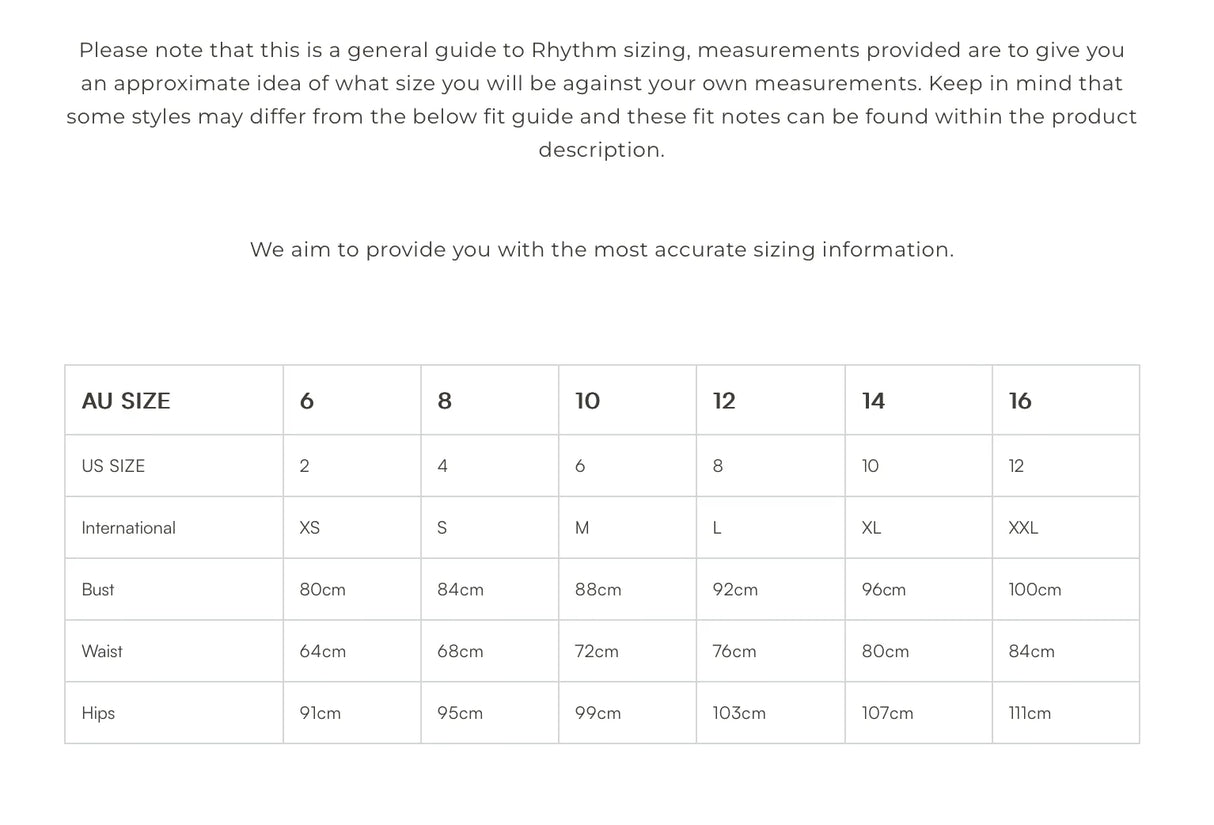Select the XS international size cell
This screenshot has width=1214, height=825.
tap(310, 528)
